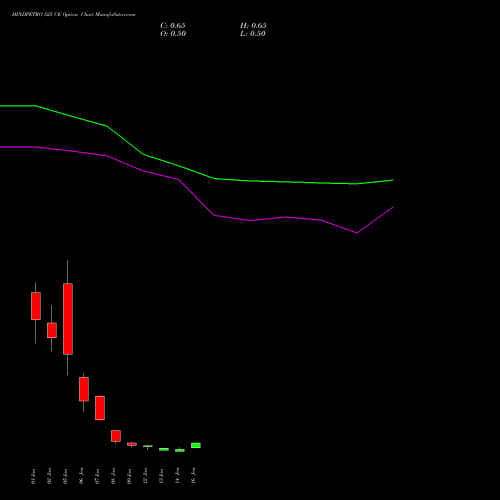This screenshot has height=500, width=500.
Task: Click the 01 Jan date axis label
Action: click(33, 476)
